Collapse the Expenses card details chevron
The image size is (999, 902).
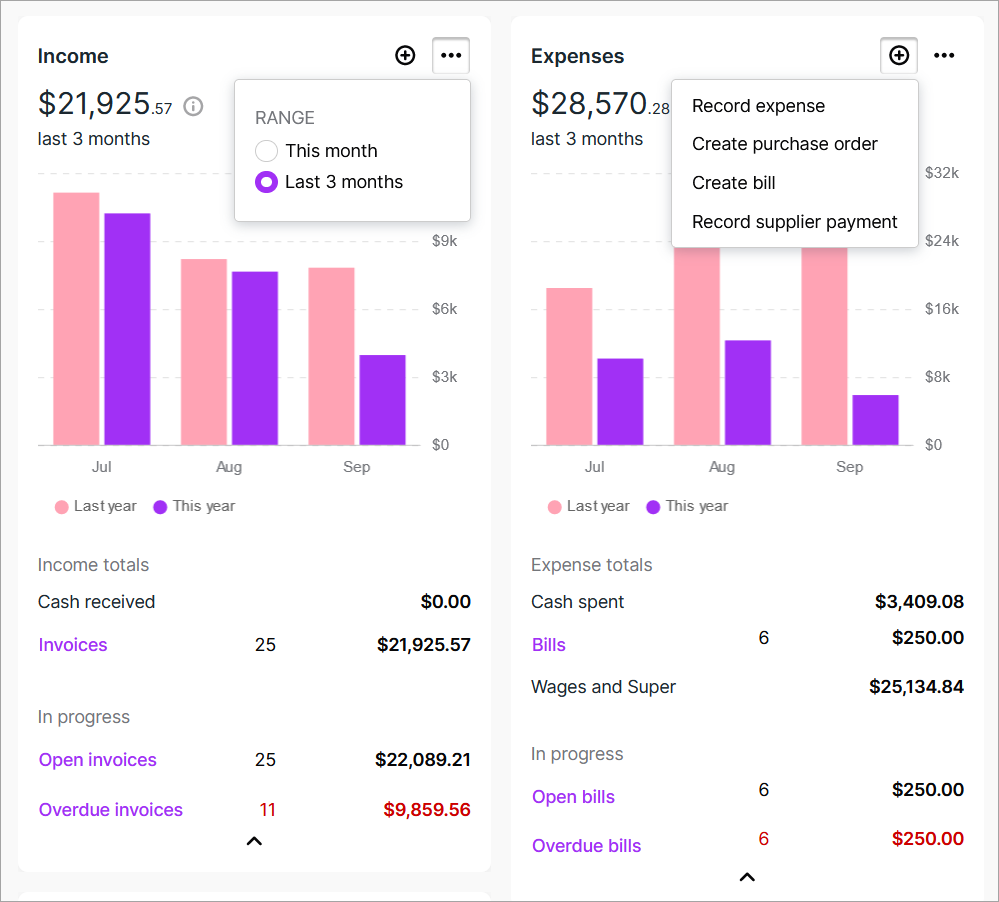747,877
